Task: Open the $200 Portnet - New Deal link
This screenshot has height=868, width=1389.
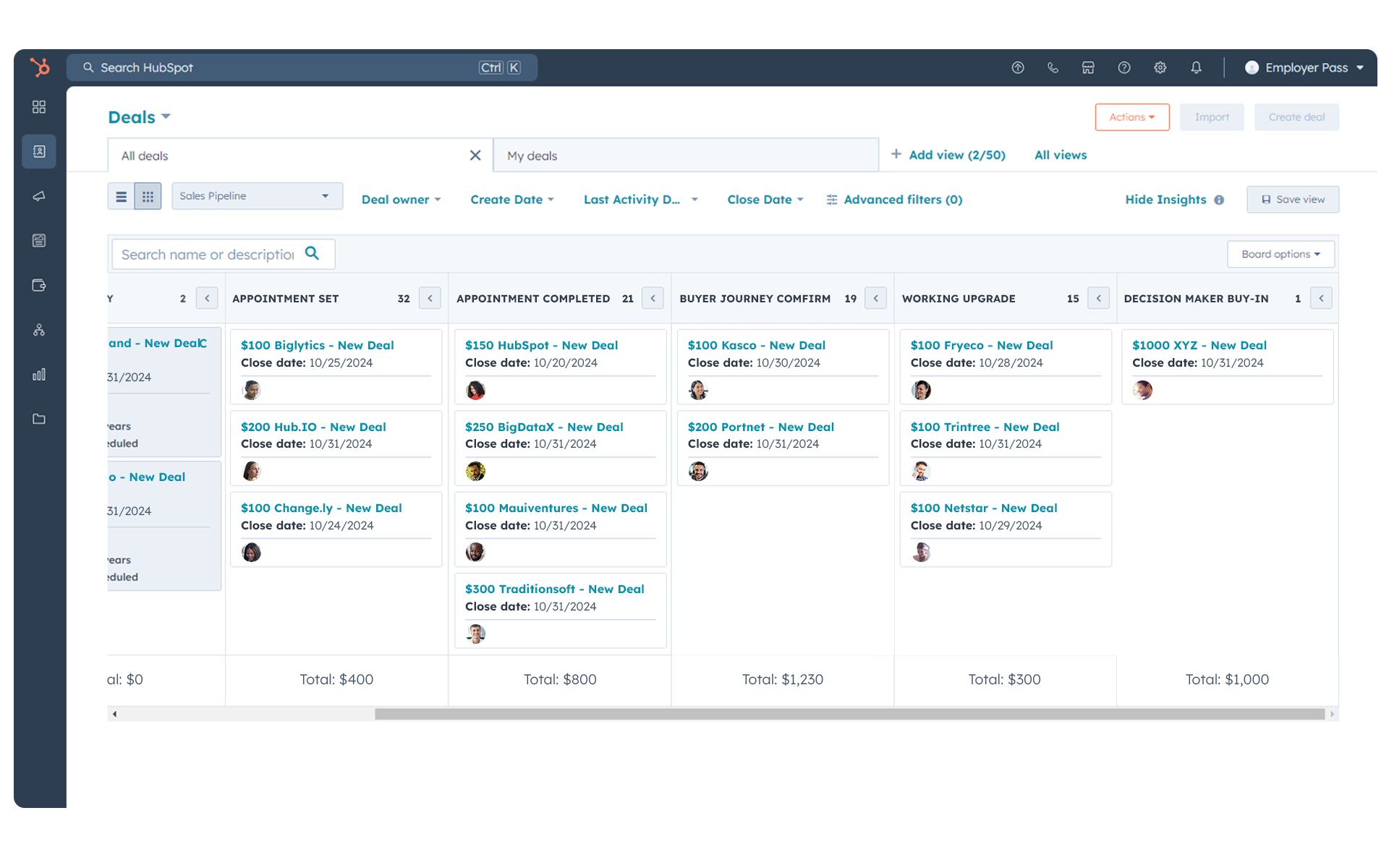Action: 761,427
